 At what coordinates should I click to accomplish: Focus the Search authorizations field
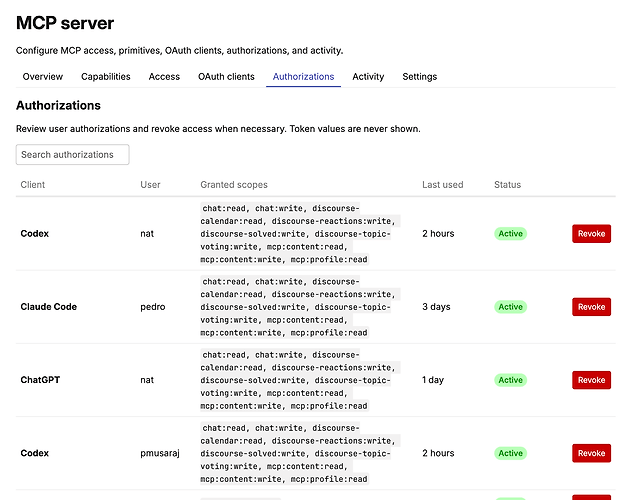72,154
